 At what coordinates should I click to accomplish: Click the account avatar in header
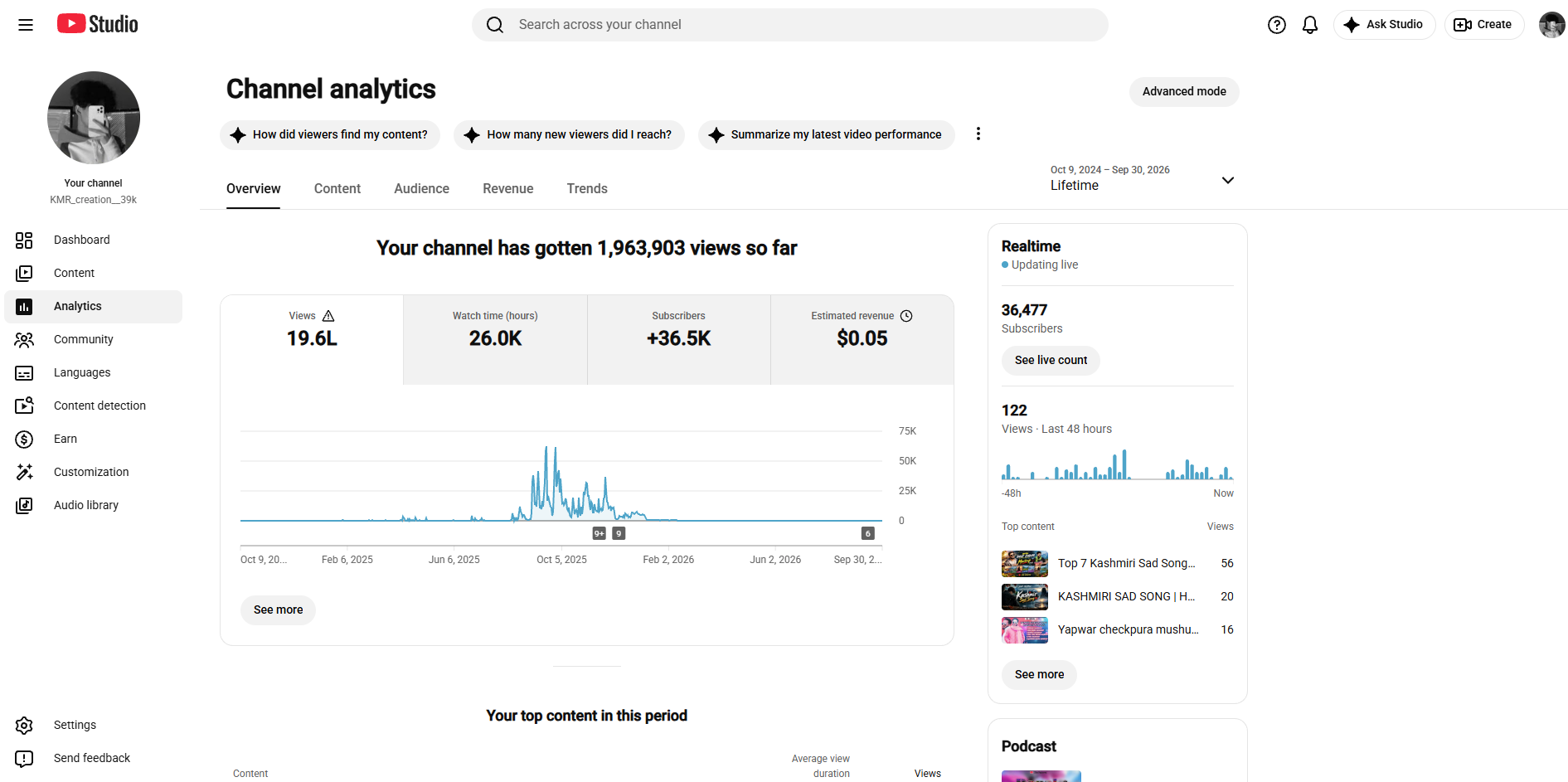(1551, 25)
